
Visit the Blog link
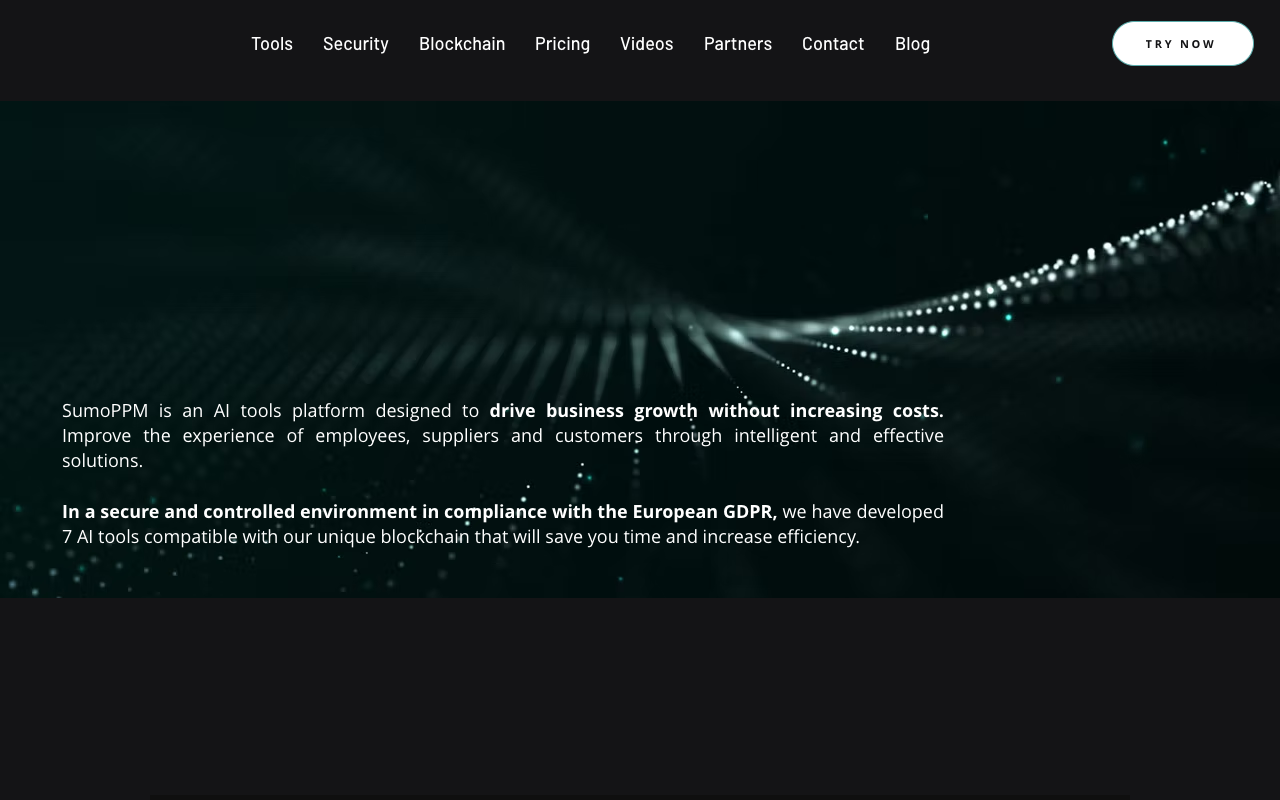click(912, 43)
